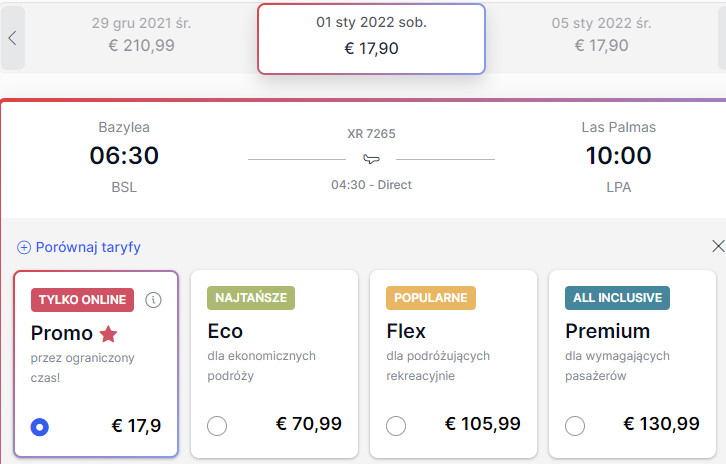Click the red star beside Promo
Image resolution: width=726 pixels, height=464 pixels.
[108, 333]
